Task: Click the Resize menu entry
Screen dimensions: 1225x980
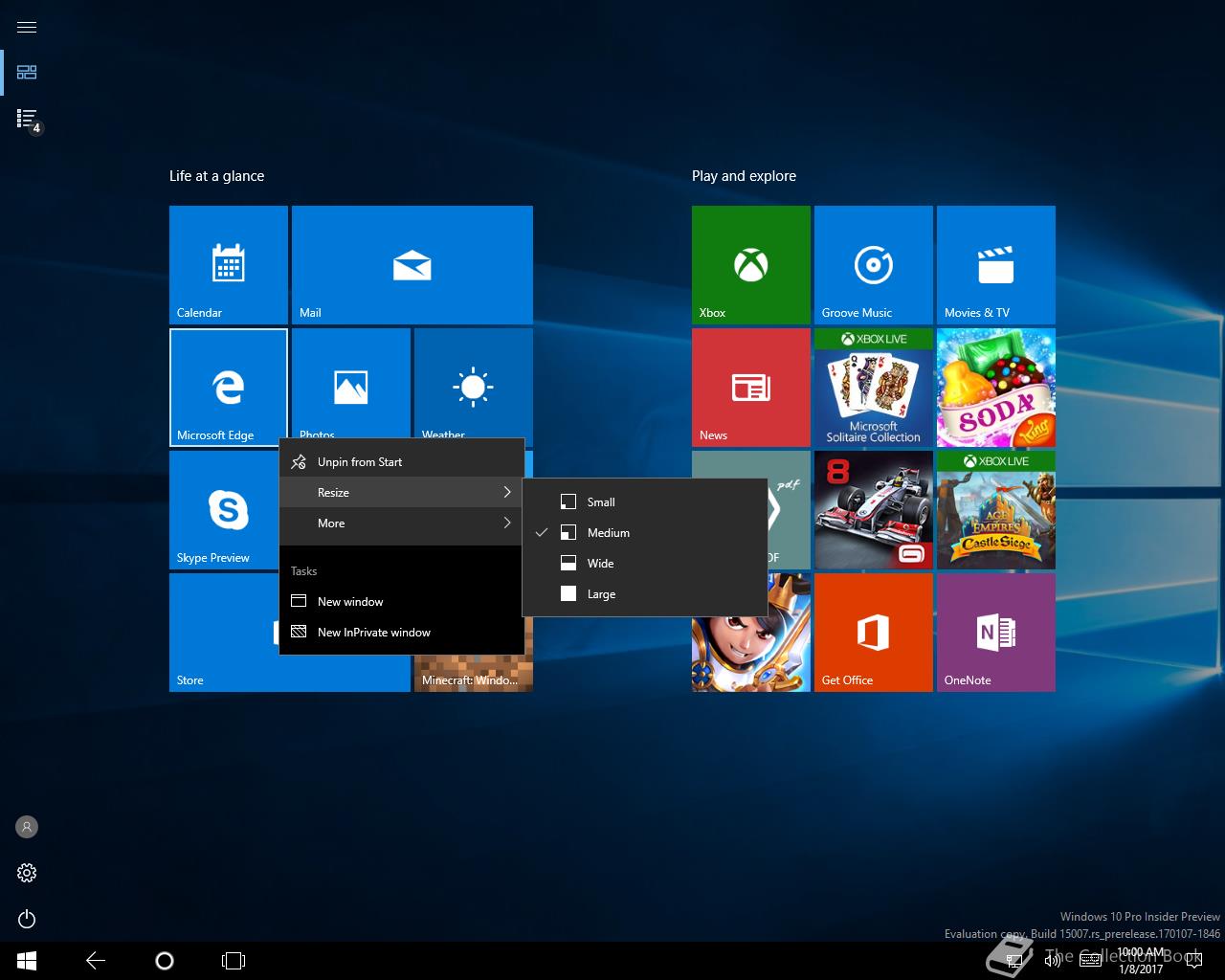Action: coord(401,492)
